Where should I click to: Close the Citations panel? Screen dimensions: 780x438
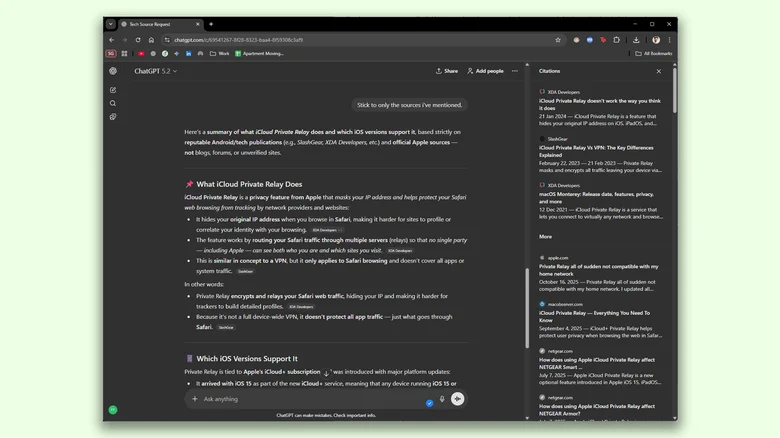tap(658, 71)
